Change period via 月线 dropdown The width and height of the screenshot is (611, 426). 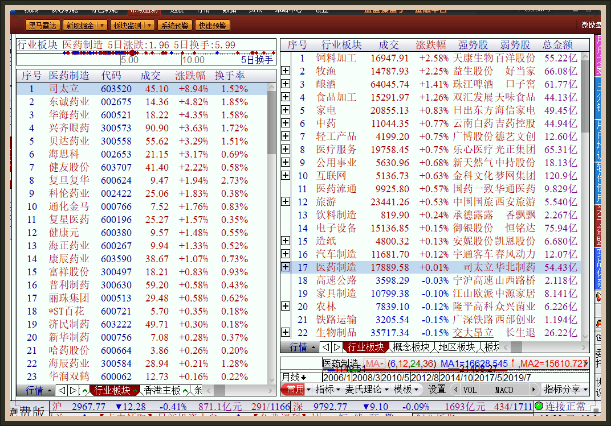point(294,377)
